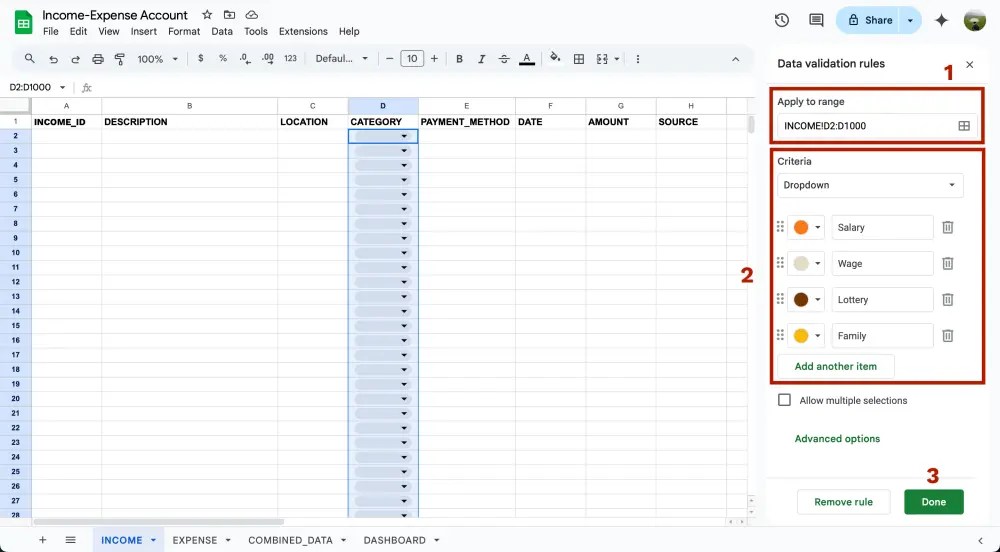The height and width of the screenshot is (552, 1000).
Task: Open the font Default dropdown
Action: [342, 59]
